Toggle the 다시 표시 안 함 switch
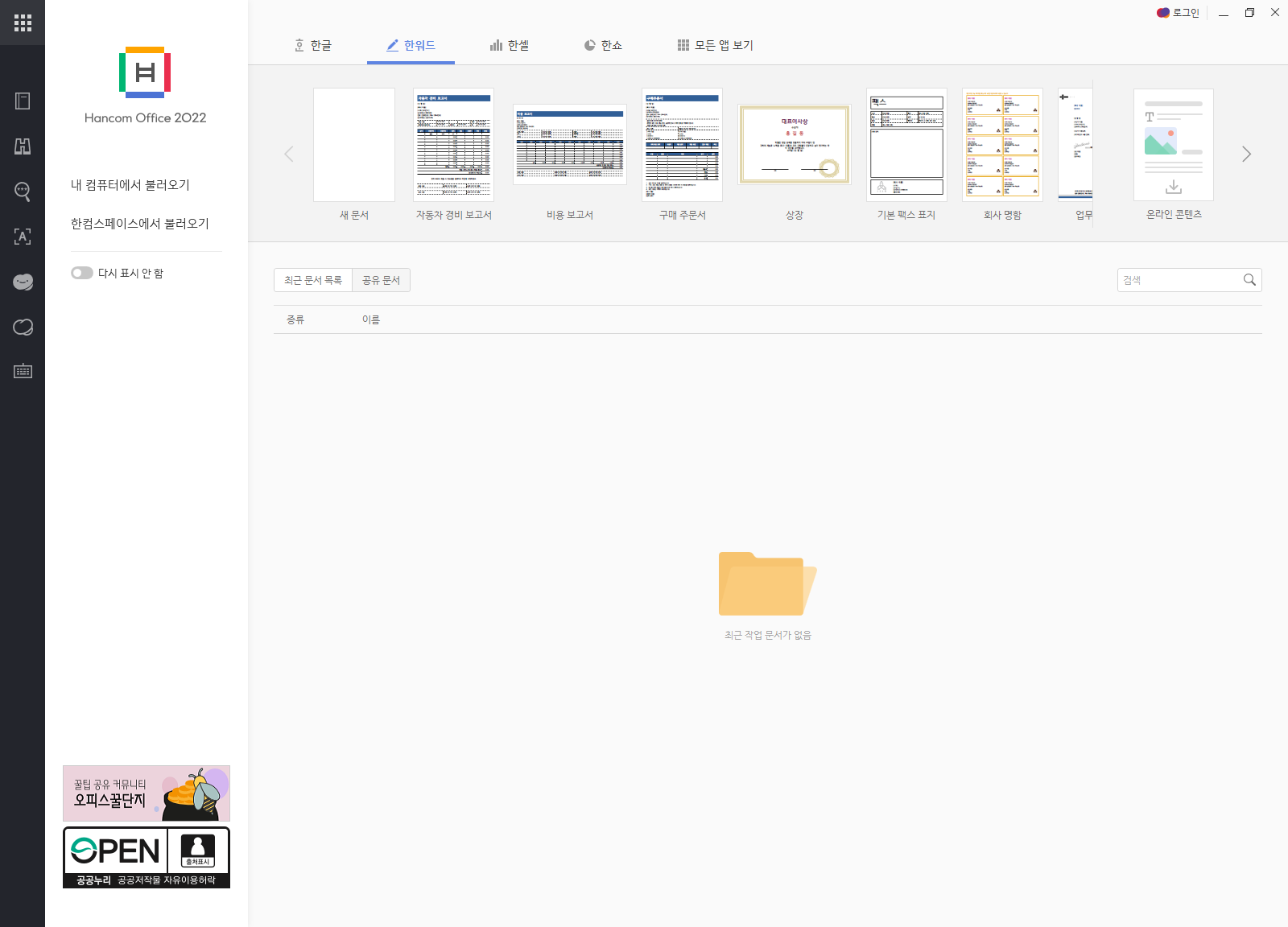The width and height of the screenshot is (1288, 927). pyautogui.click(x=82, y=273)
